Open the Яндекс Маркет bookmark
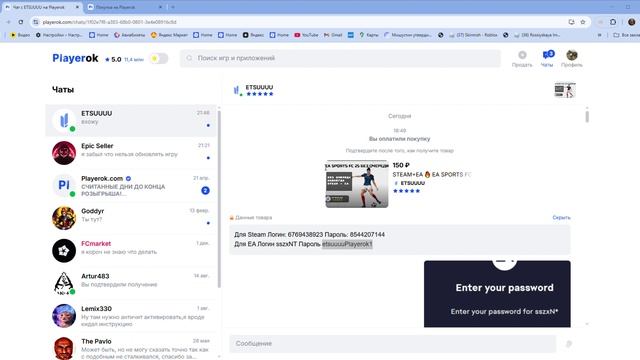The height and width of the screenshot is (360, 640). (169, 35)
